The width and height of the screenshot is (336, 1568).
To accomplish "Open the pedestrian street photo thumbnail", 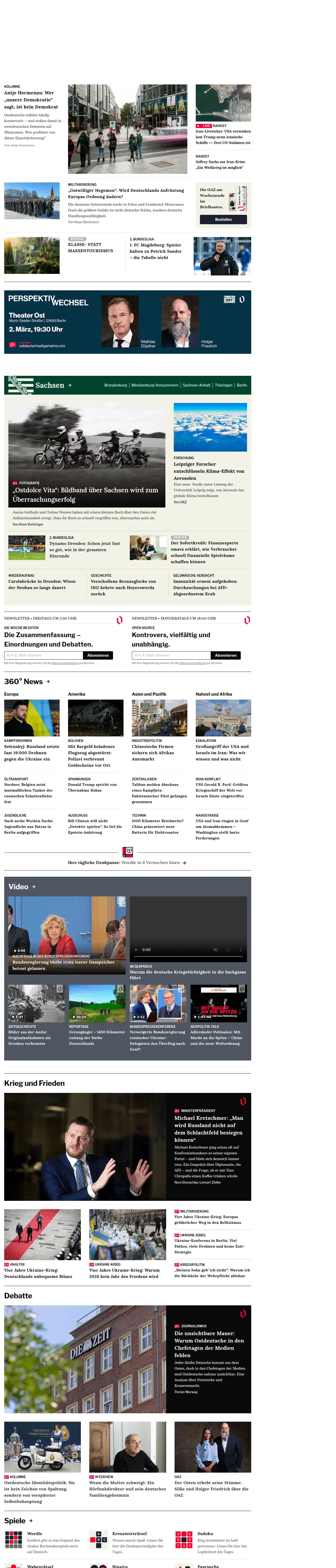I will [127, 129].
